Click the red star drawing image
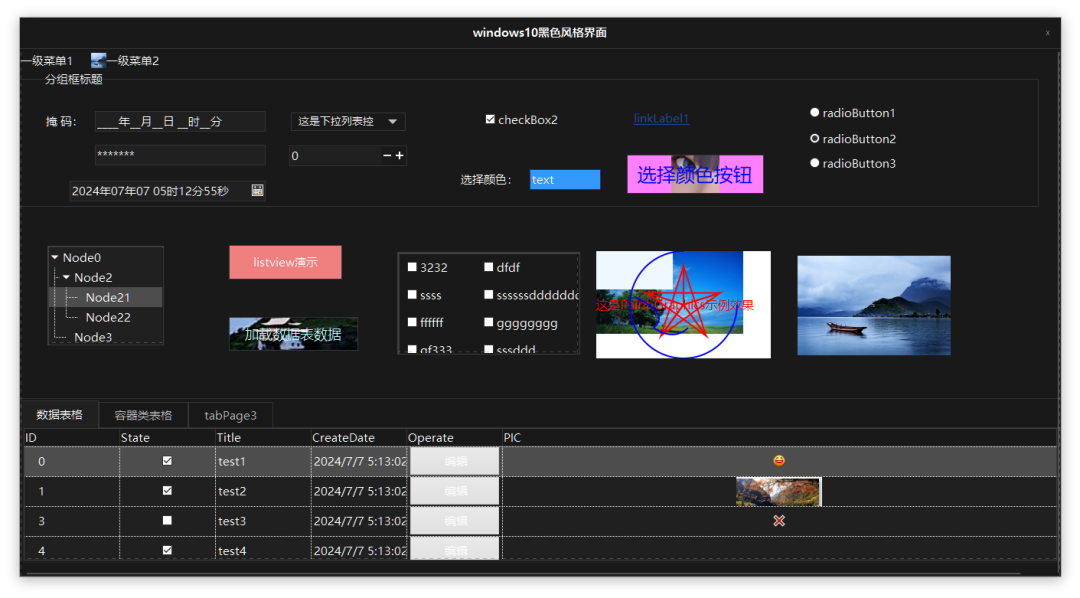 [683, 304]
